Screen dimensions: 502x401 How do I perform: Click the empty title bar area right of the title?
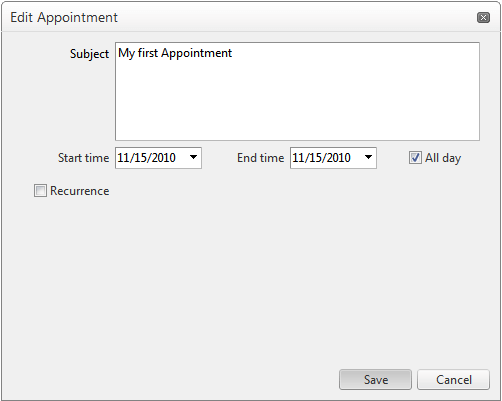point(297,17)
